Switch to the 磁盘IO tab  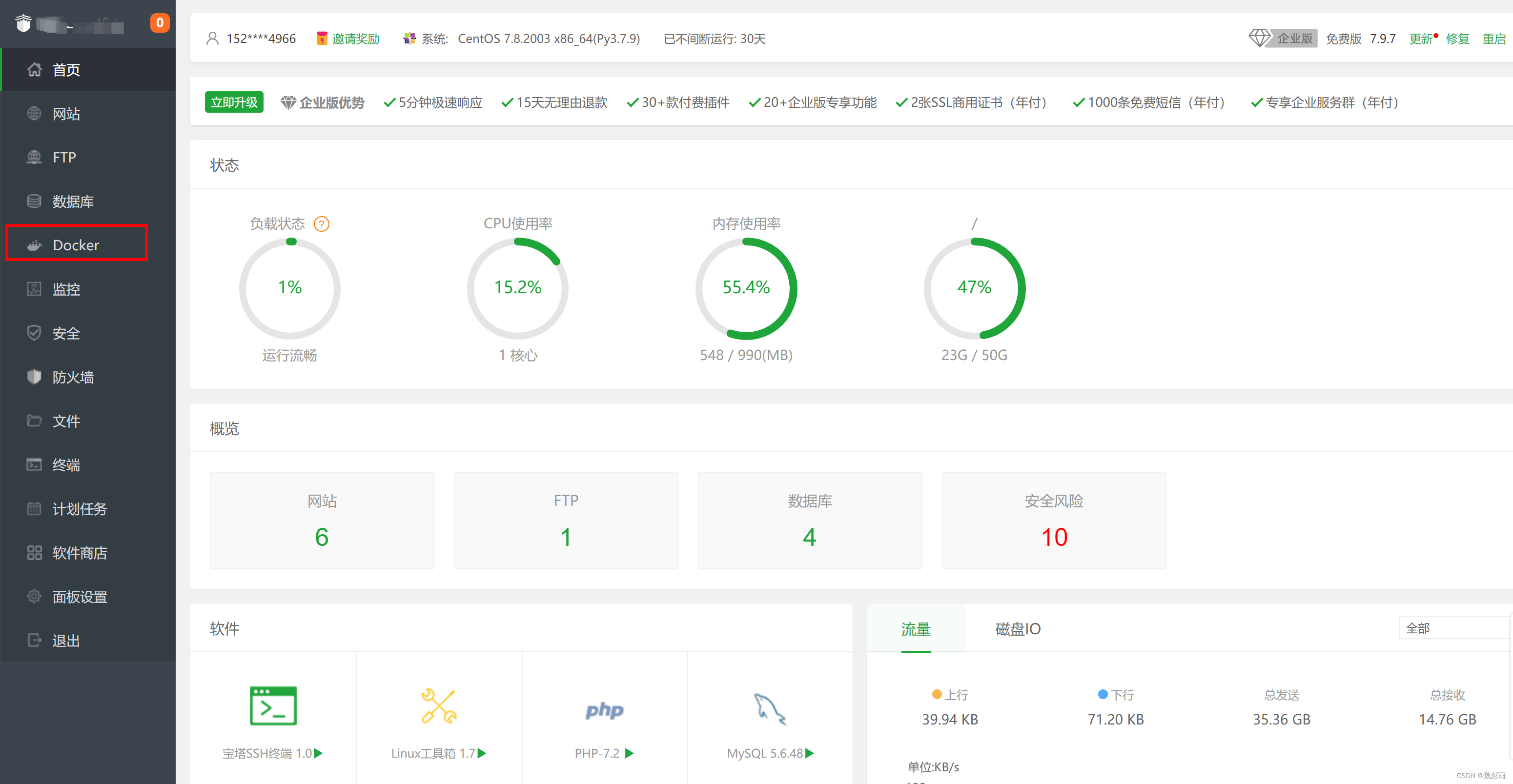click(1017, 629)
